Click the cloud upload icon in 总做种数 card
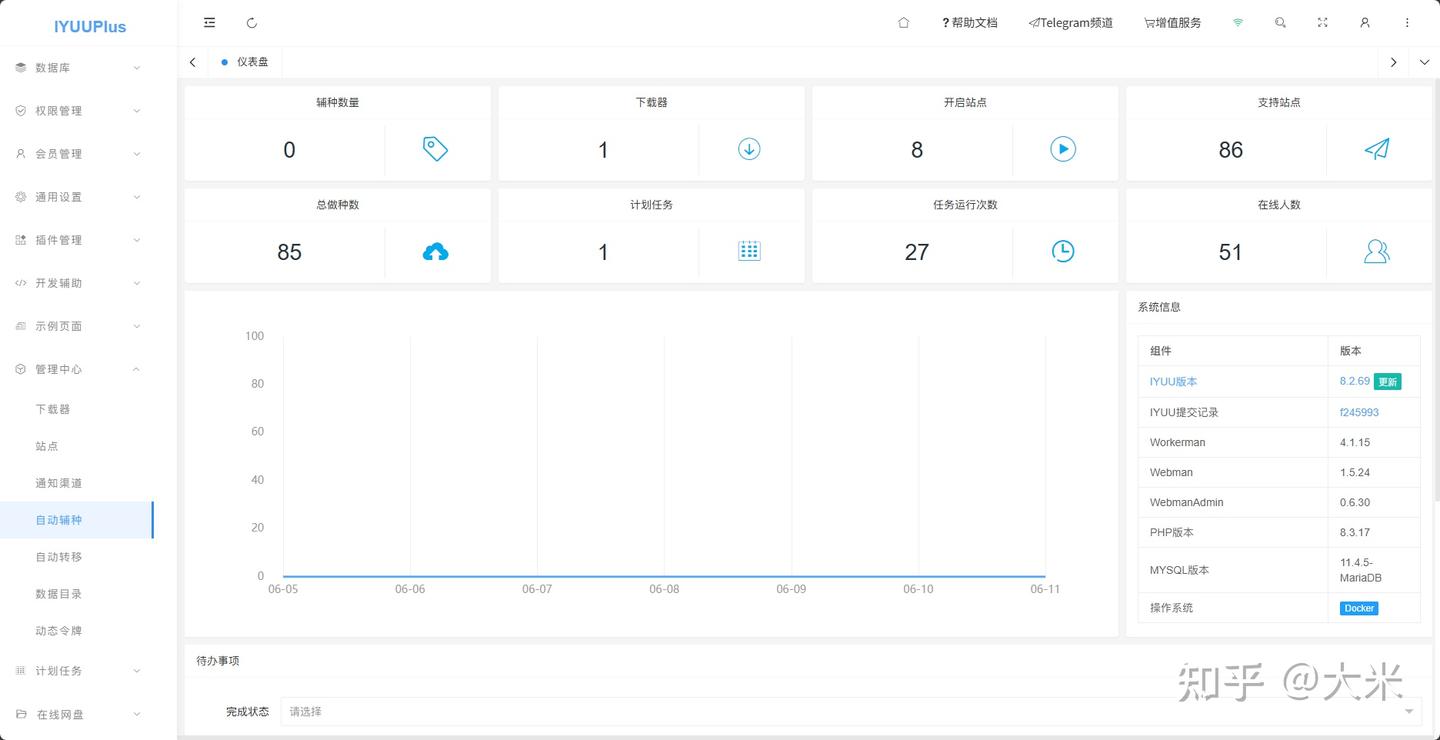Image resolution: width=1440 pixels, height=740 pixels. [x=435, y=252]
